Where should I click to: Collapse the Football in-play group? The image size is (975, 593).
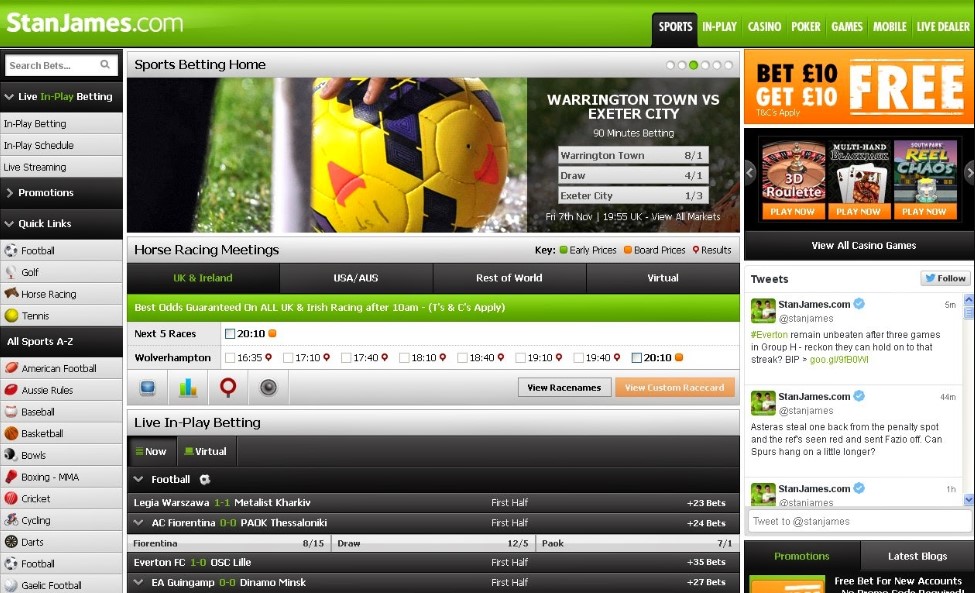pyautogui.click(x=139, y=479)
